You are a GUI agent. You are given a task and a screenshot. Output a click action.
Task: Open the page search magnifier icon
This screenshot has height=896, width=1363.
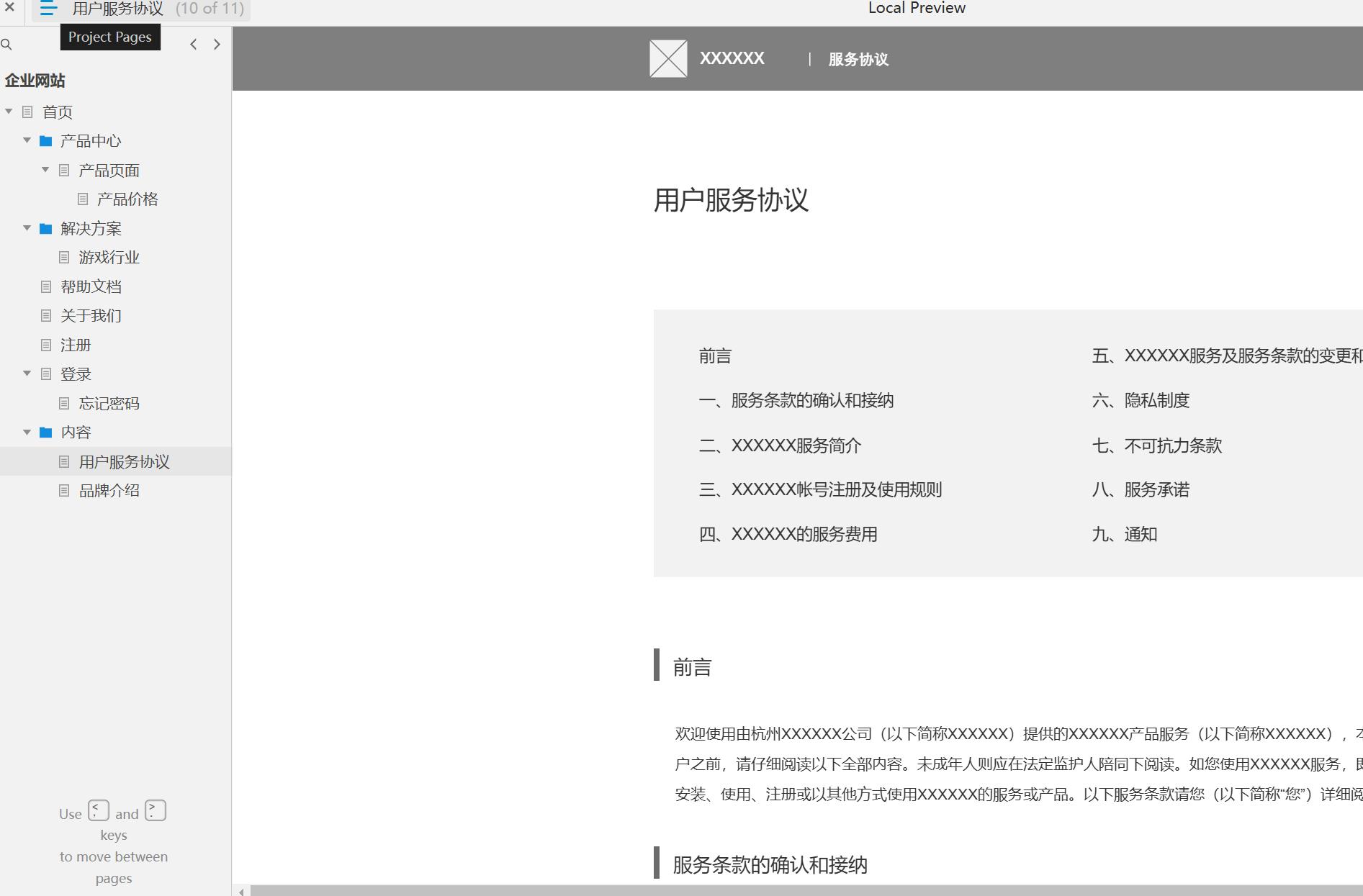(x=6, y=45)
